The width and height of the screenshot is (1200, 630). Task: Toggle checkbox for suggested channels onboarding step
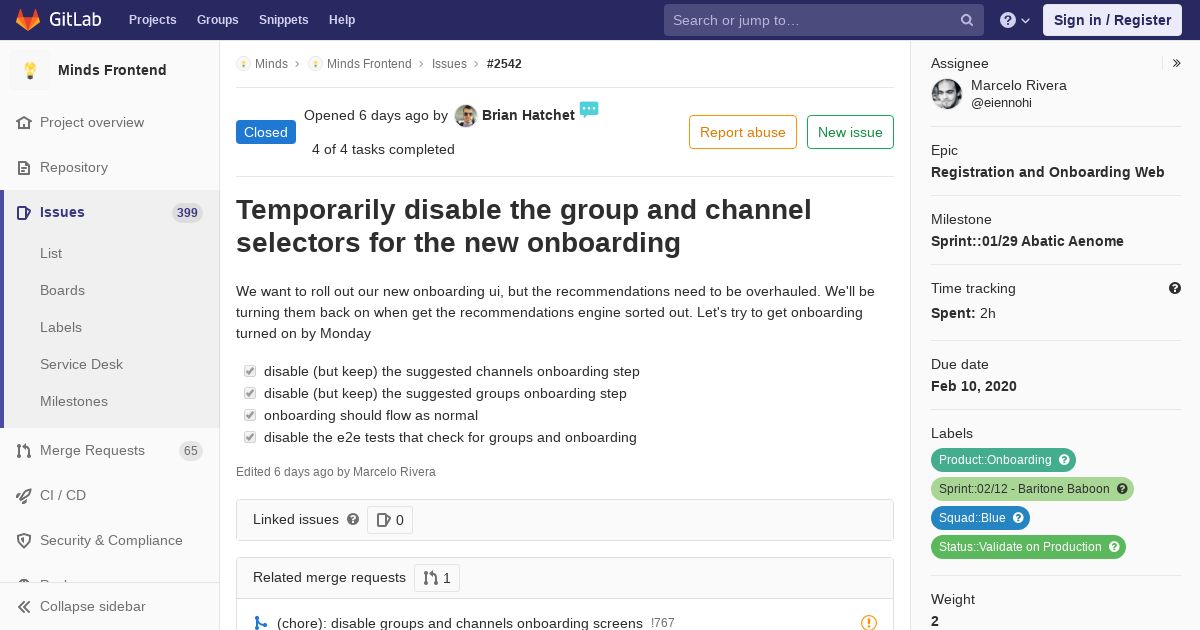click(x=250, y=371)
